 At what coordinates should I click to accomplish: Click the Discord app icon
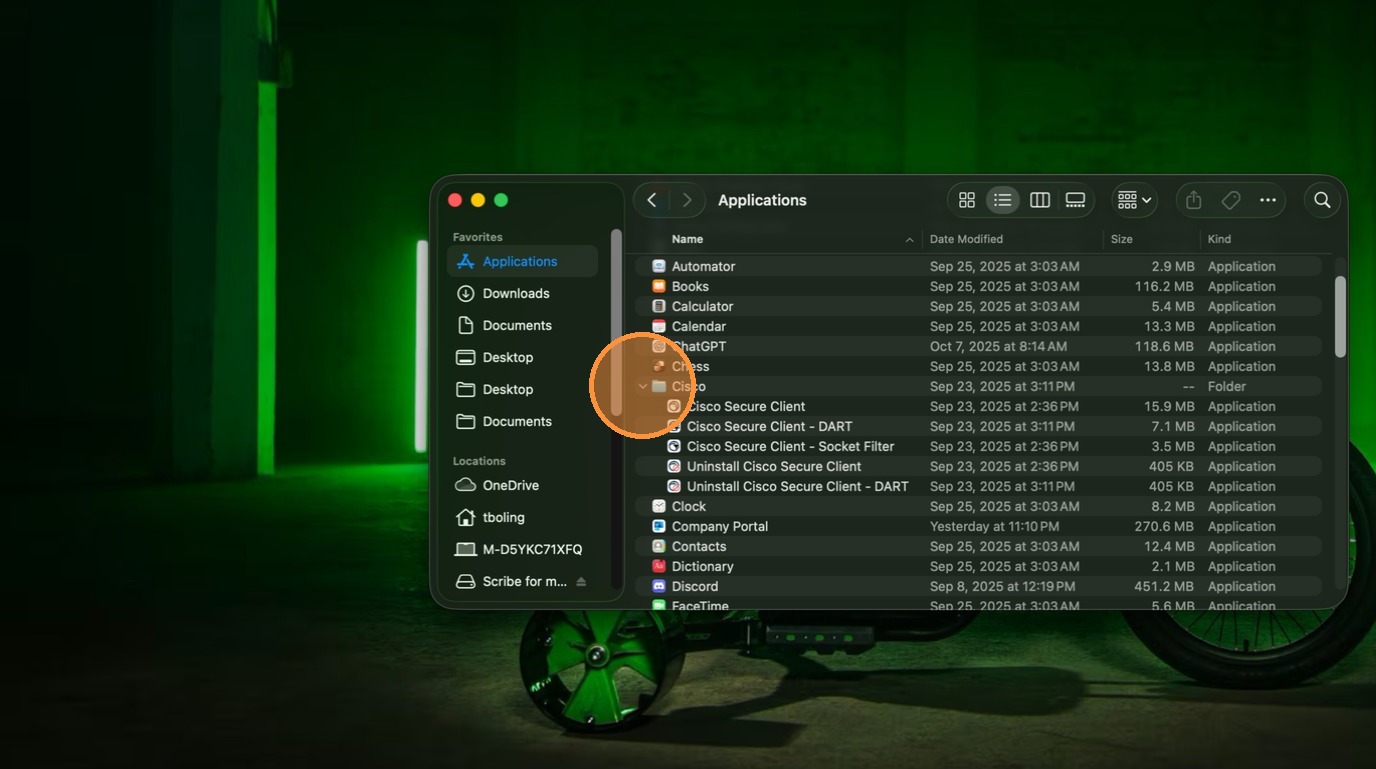659,586
